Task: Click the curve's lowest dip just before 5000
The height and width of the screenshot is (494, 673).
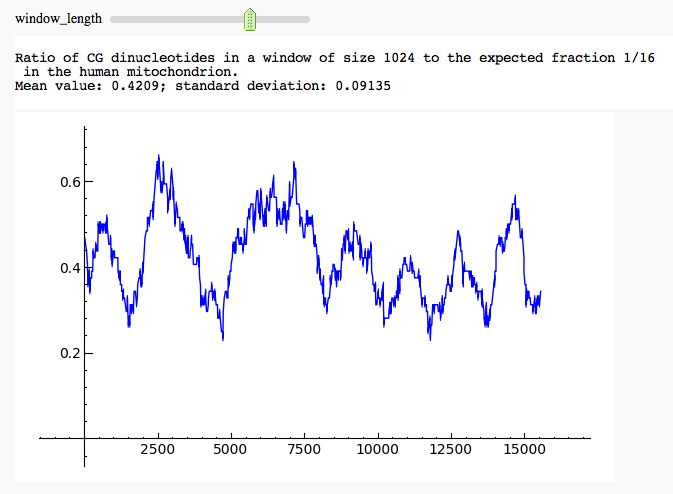Action: pyautogui.click(x=223, y=340)
